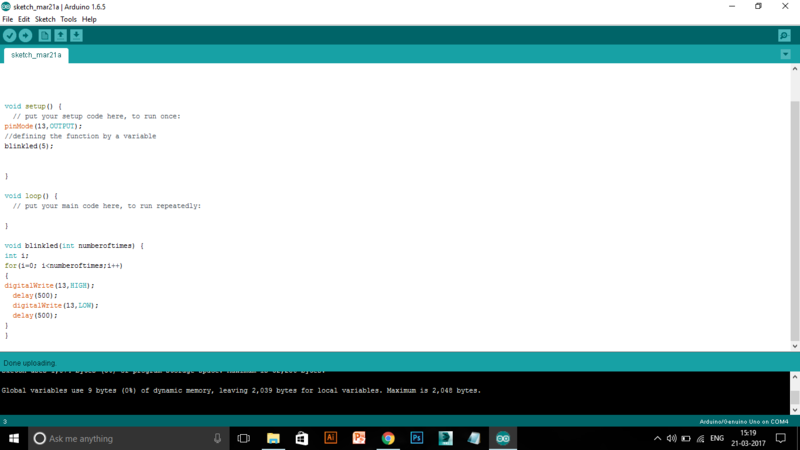Upload the sketch with the arrow button
Screen dimensions: 800x450
[26, 36]
